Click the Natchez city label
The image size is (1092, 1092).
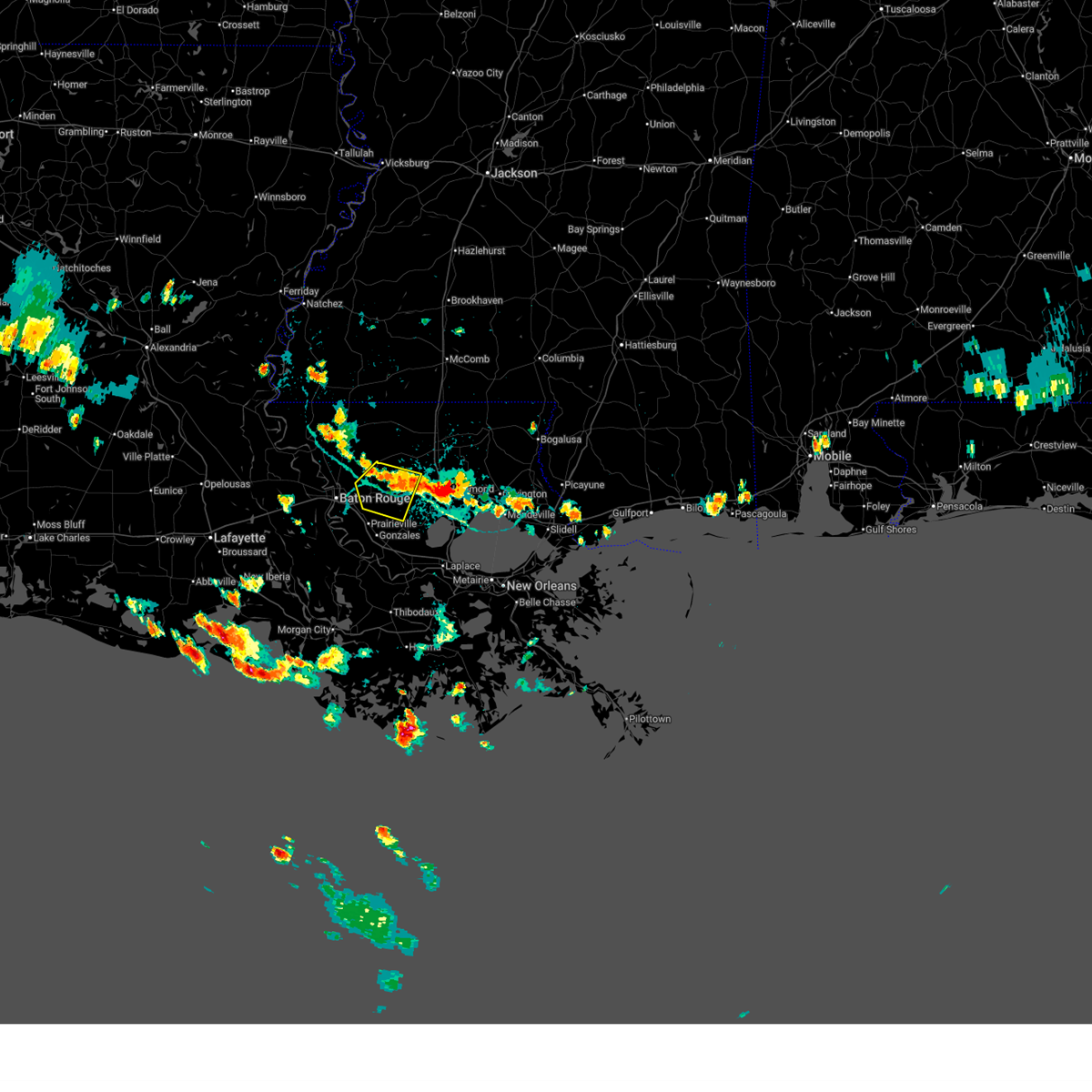point(325,304)
